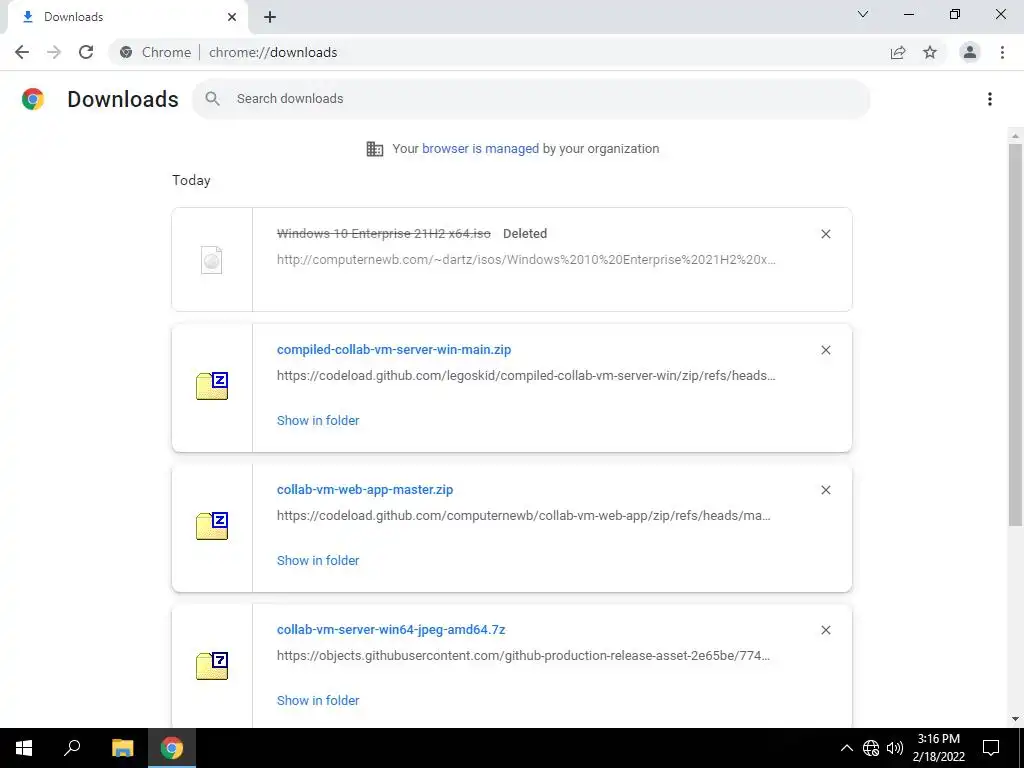Show collab-vm-web-app-master.zip in folder

point(318,560)
